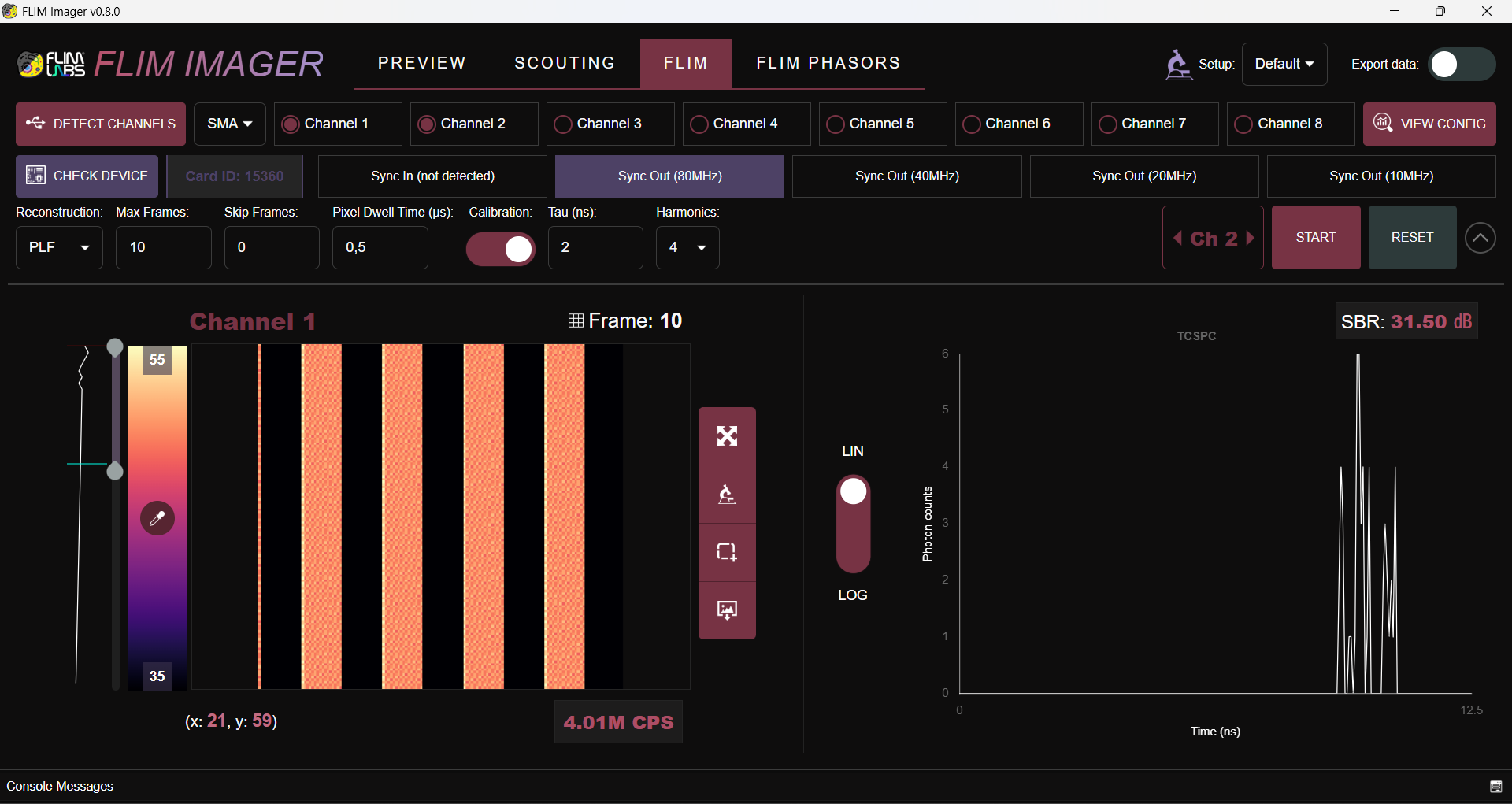Go to previous channel with left arrow

pyautogui.click(x=1177, y=238)
